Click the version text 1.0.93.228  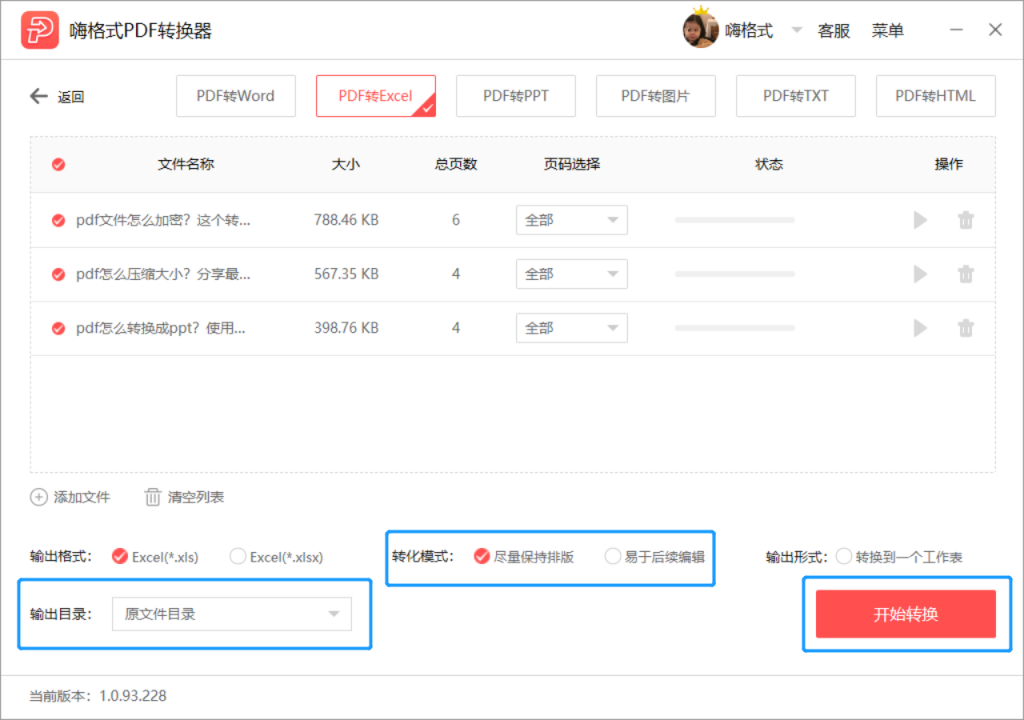(x=133, y=696)
